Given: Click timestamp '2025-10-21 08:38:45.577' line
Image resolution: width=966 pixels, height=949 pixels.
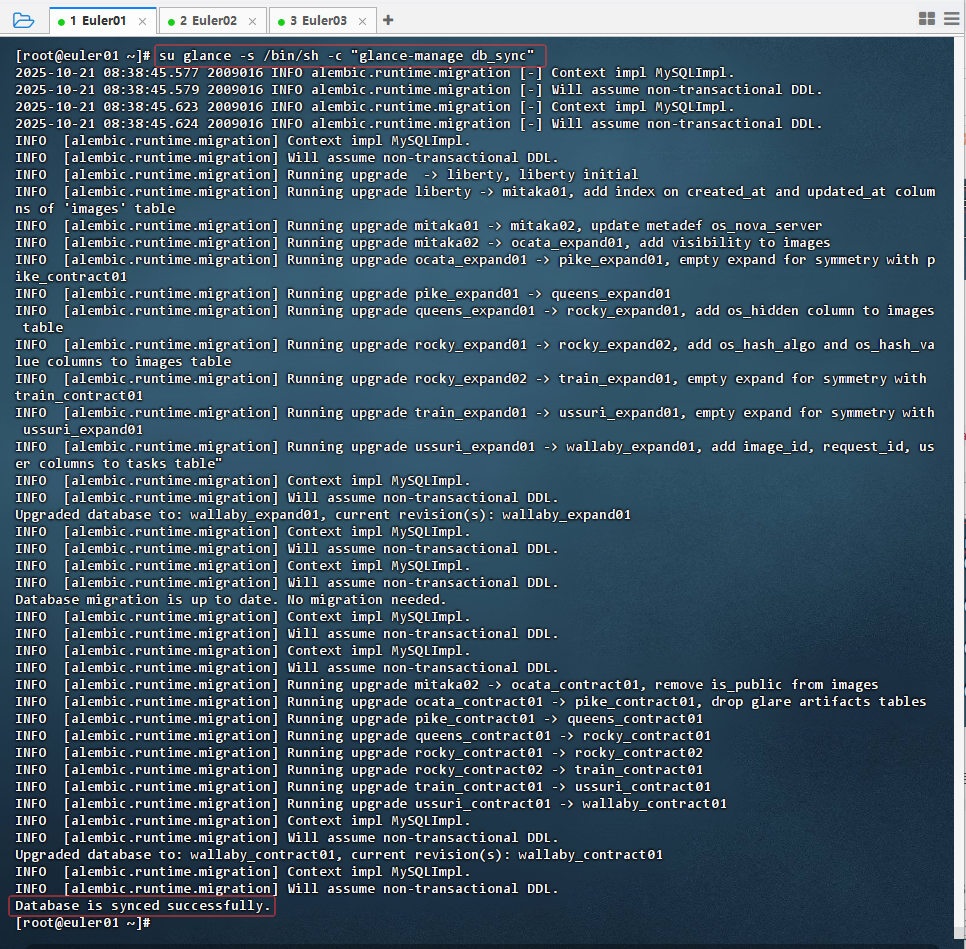Looking at the screenshot, I should point(375,73).
